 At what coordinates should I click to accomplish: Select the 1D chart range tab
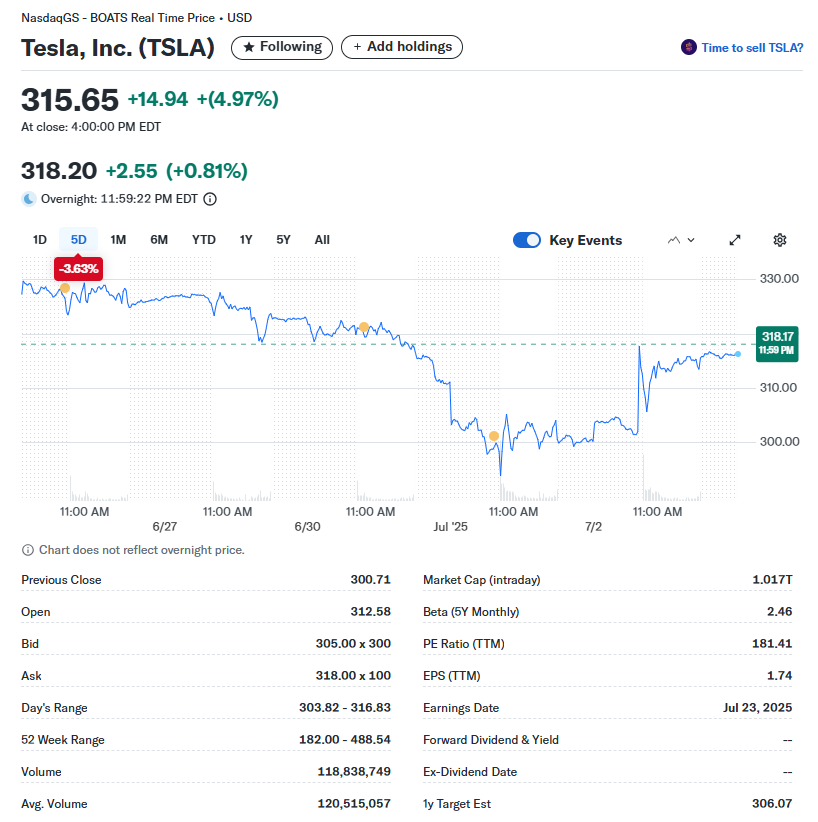40,240
